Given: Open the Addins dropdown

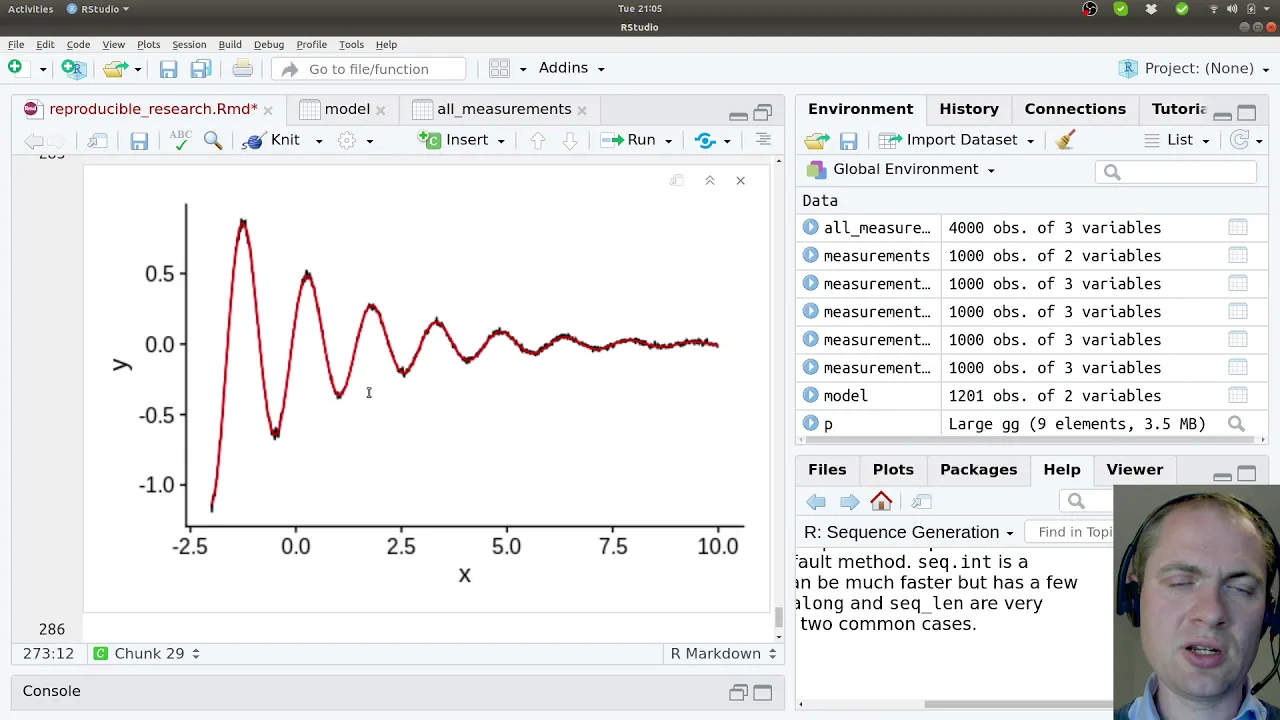Looking at the screenshot, I should (571, 68).
